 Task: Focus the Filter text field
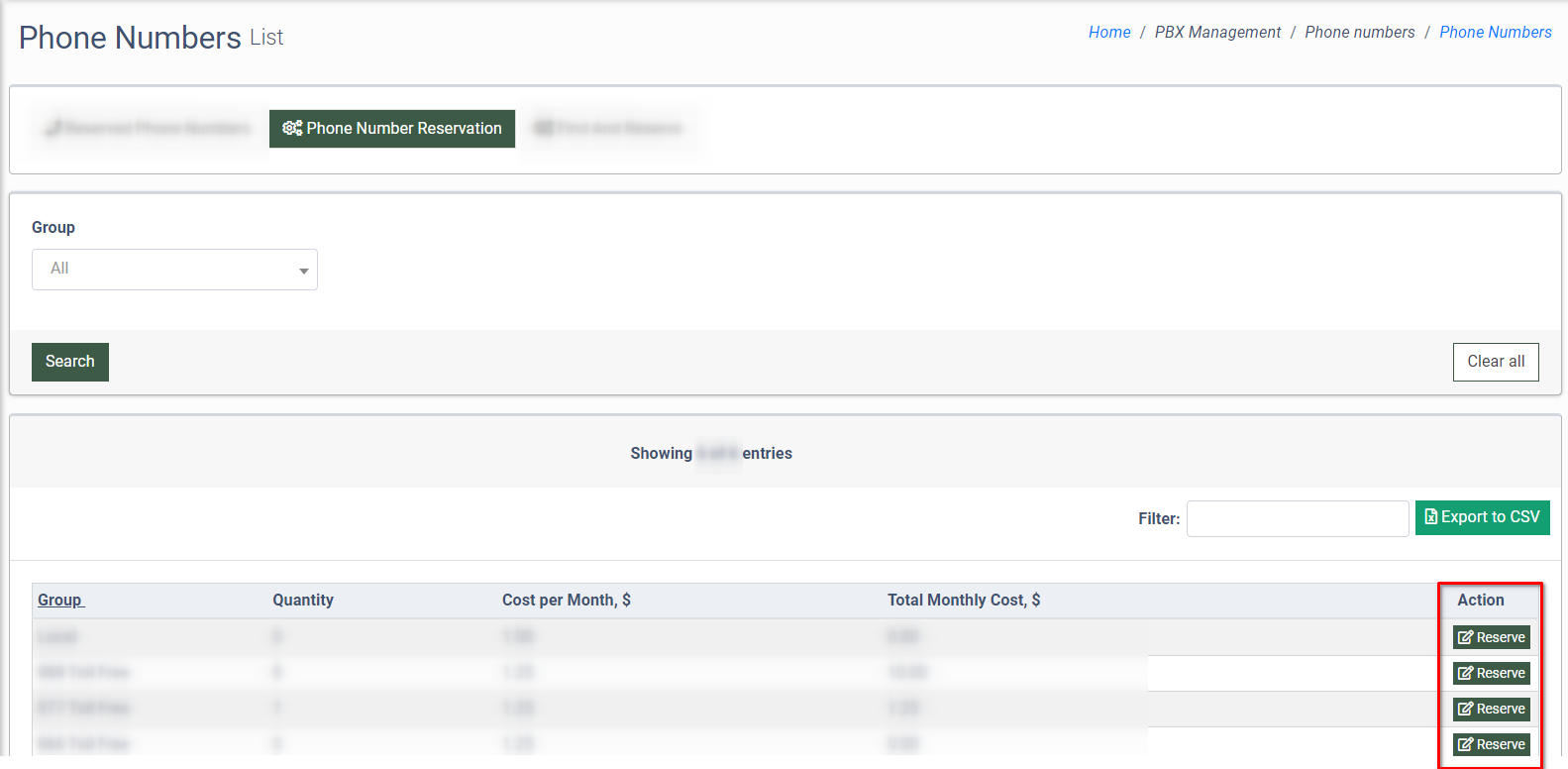(x=1297, y=518)
